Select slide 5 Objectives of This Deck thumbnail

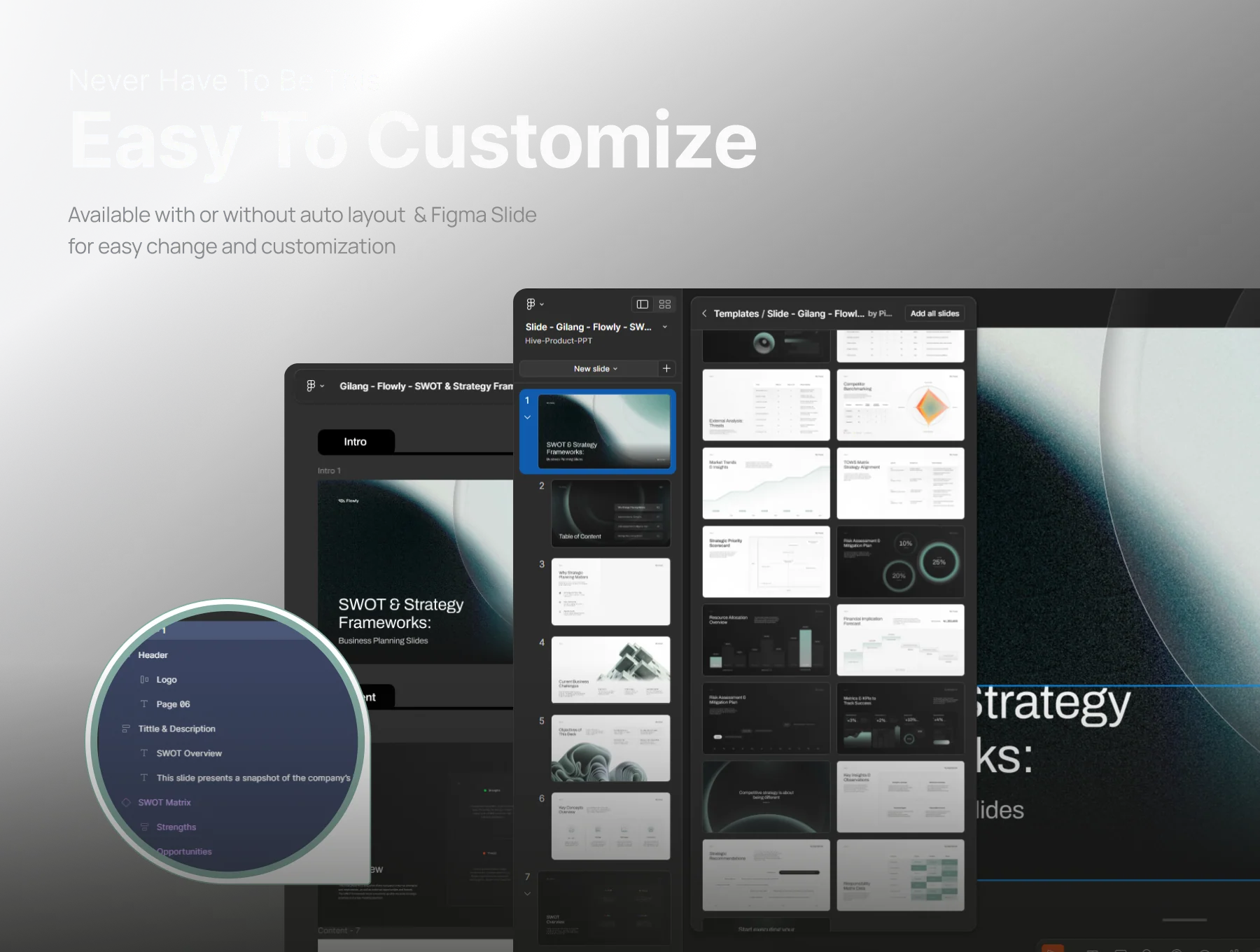tap(610, 748)
